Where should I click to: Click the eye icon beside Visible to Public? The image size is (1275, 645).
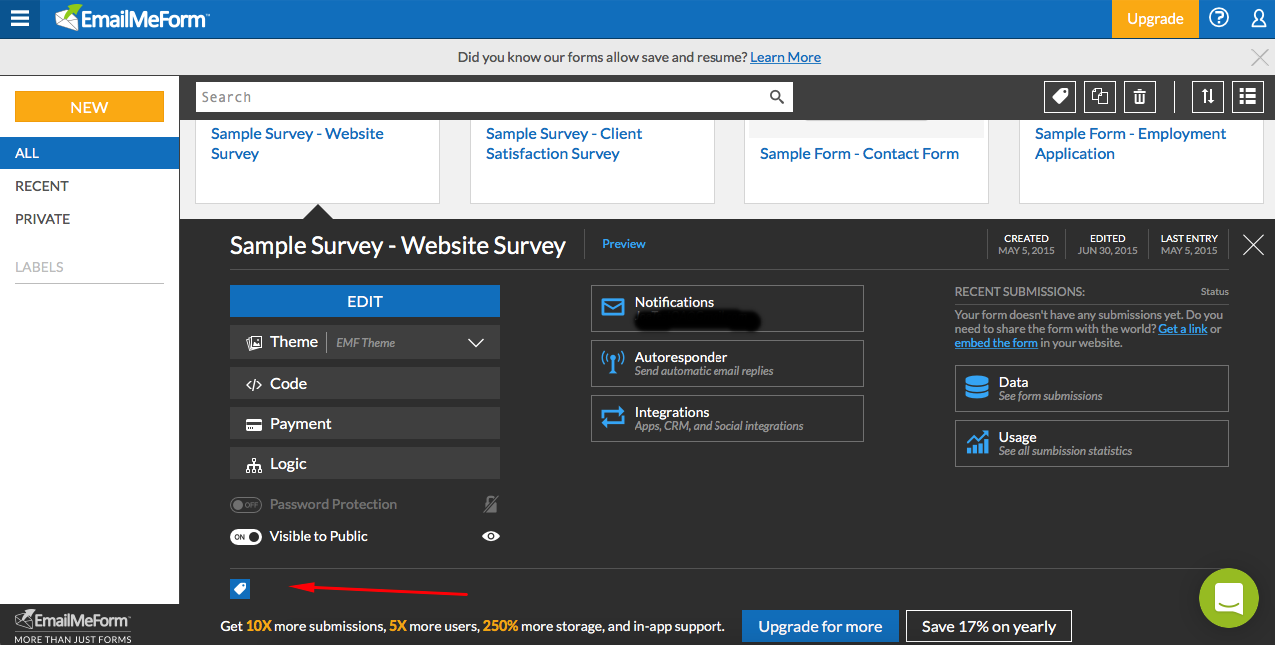tap(490, 536)
